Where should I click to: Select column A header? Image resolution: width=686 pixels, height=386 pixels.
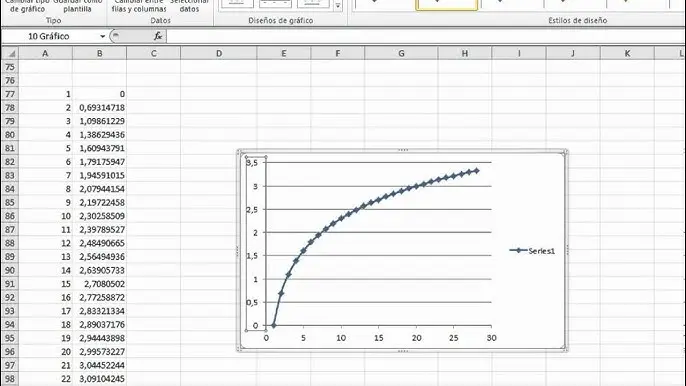pyautogui.click(x=45, y=53)
